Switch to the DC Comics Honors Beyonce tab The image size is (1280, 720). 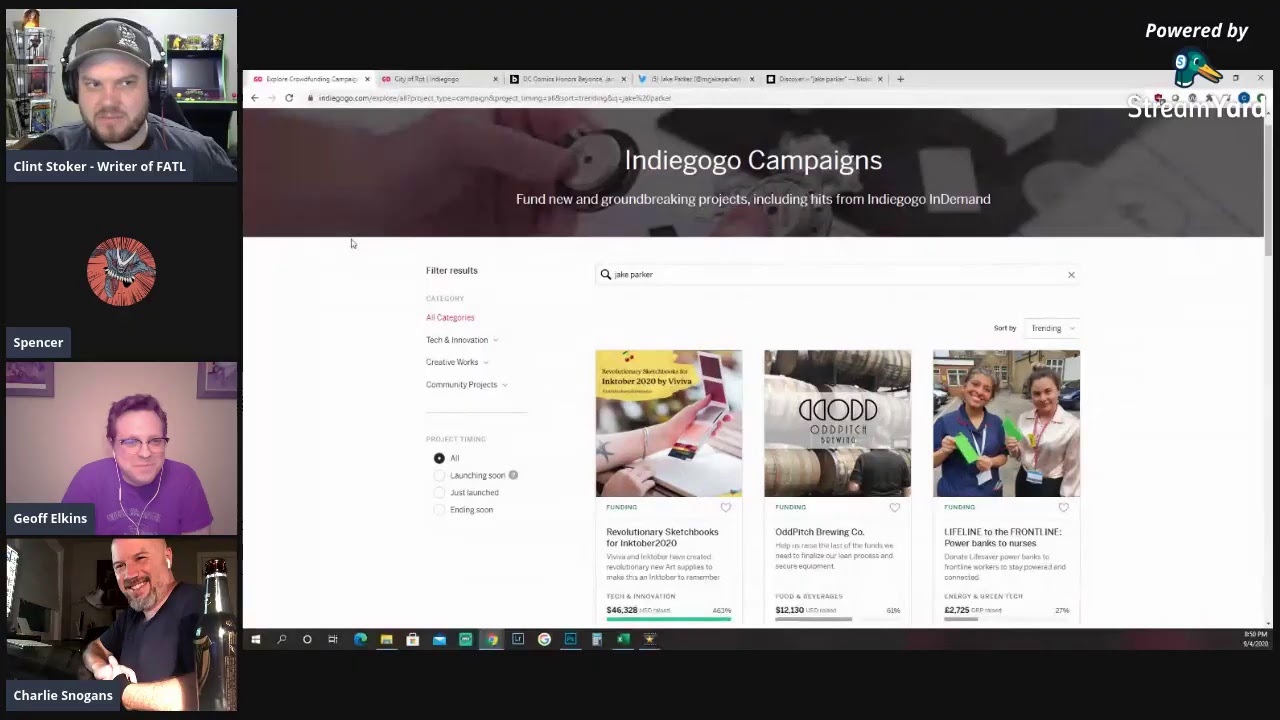point(565,79)
